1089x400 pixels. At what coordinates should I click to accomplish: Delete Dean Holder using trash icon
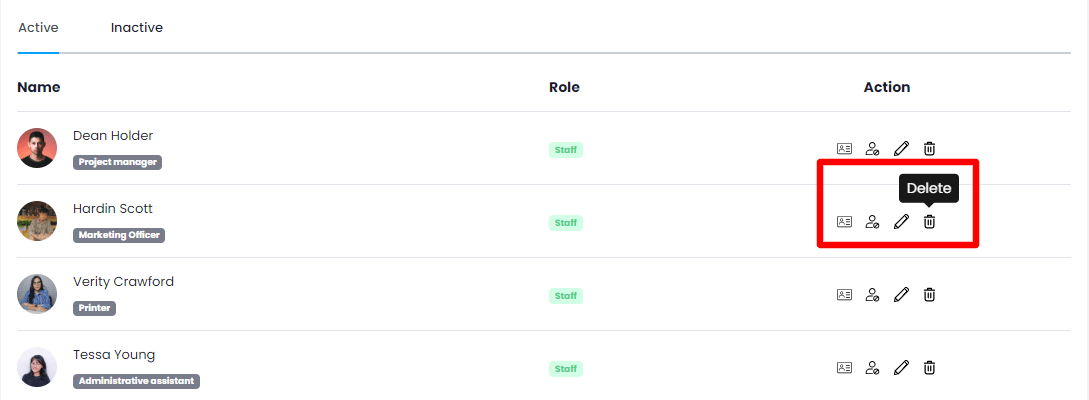[x=929, y=149]
